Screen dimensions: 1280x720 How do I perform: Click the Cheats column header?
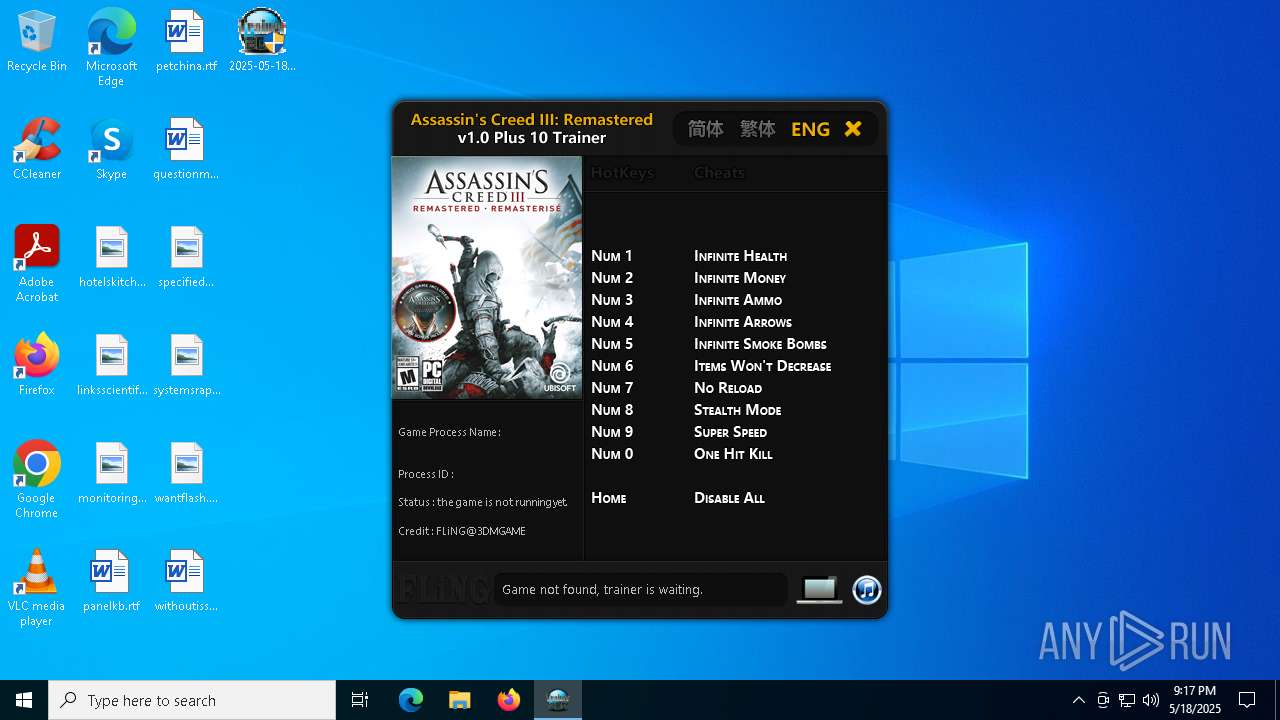point(719,173)
